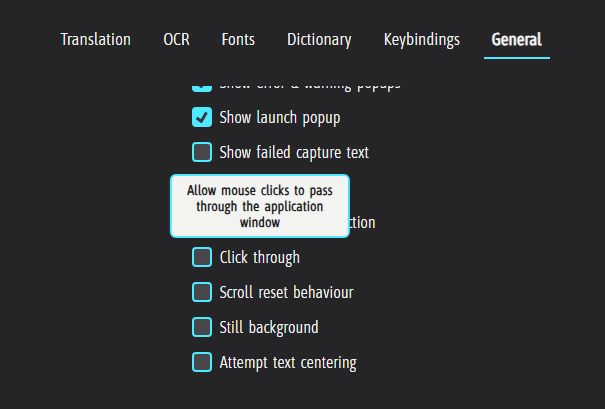
Task: Switch to the OCR tab
Action: [x=176, y=40]
